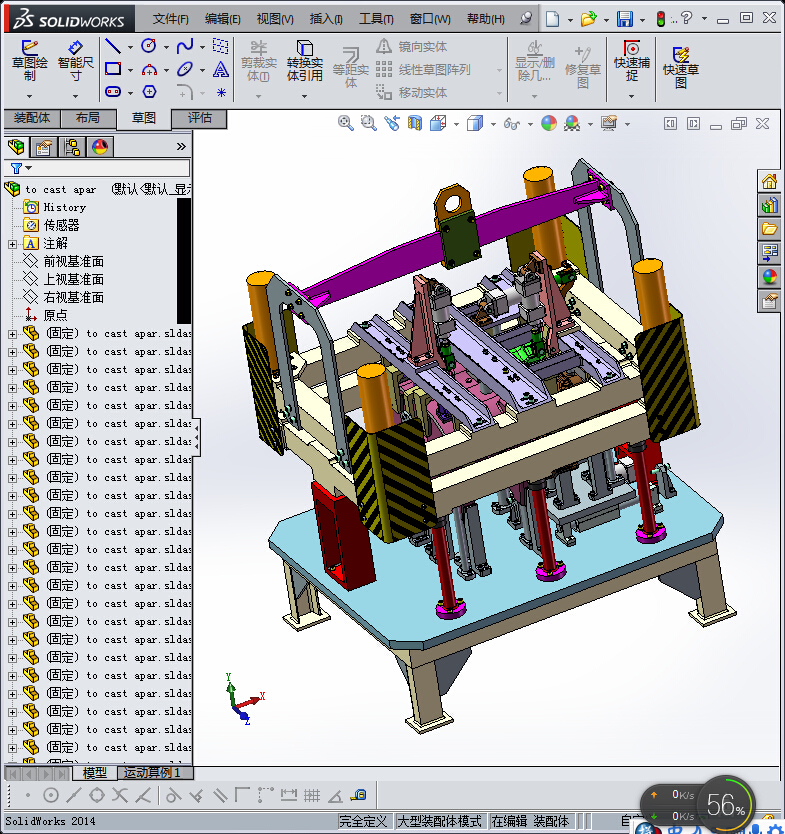The height and width of the screenshot is (834, 785).
Task: Click Convert Entities (转换实体引用) button
Action: coord(305,61)
